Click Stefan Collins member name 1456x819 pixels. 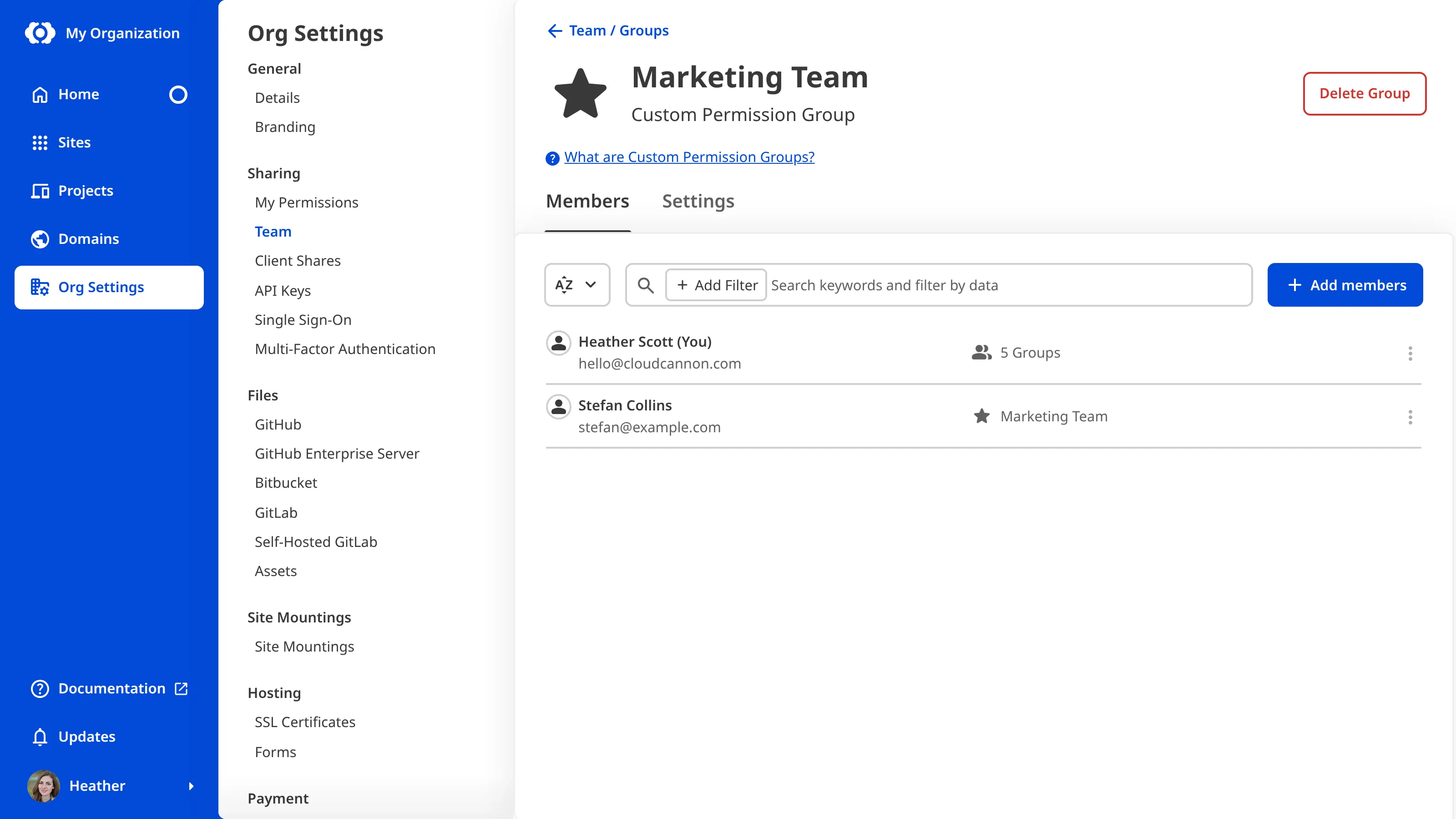[x=625, y=405]
